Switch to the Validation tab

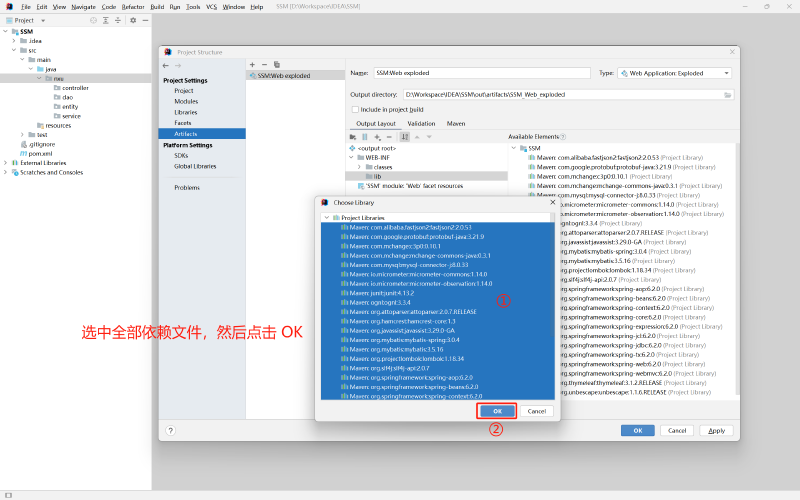pyautogui.click(x=421, y=123)
